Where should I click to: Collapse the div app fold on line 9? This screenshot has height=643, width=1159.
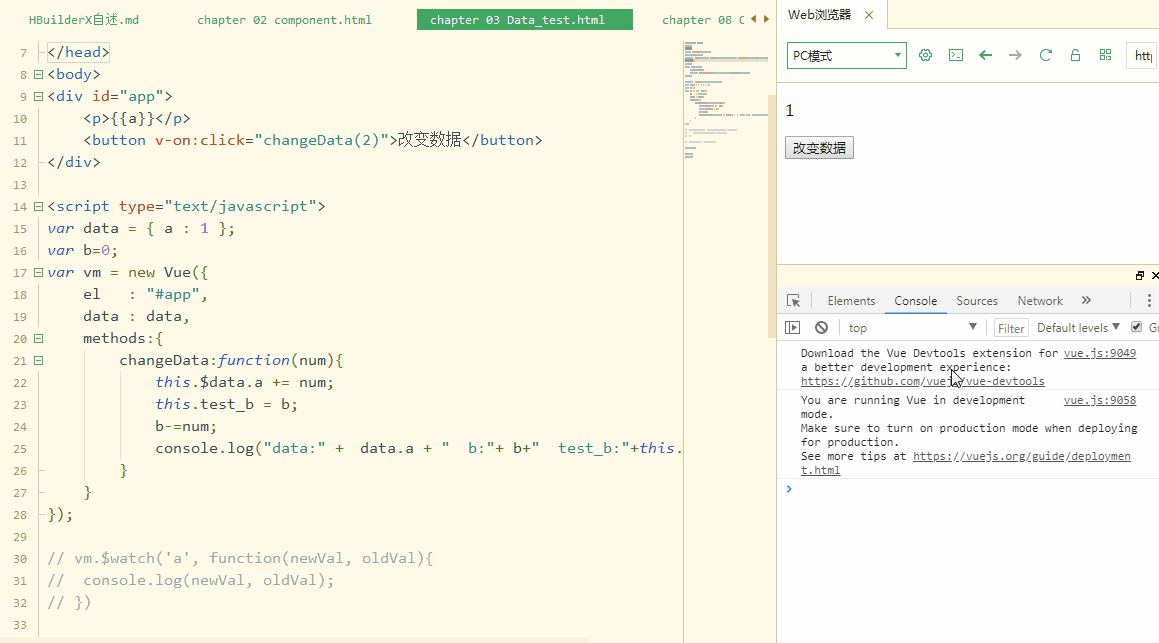38,96
